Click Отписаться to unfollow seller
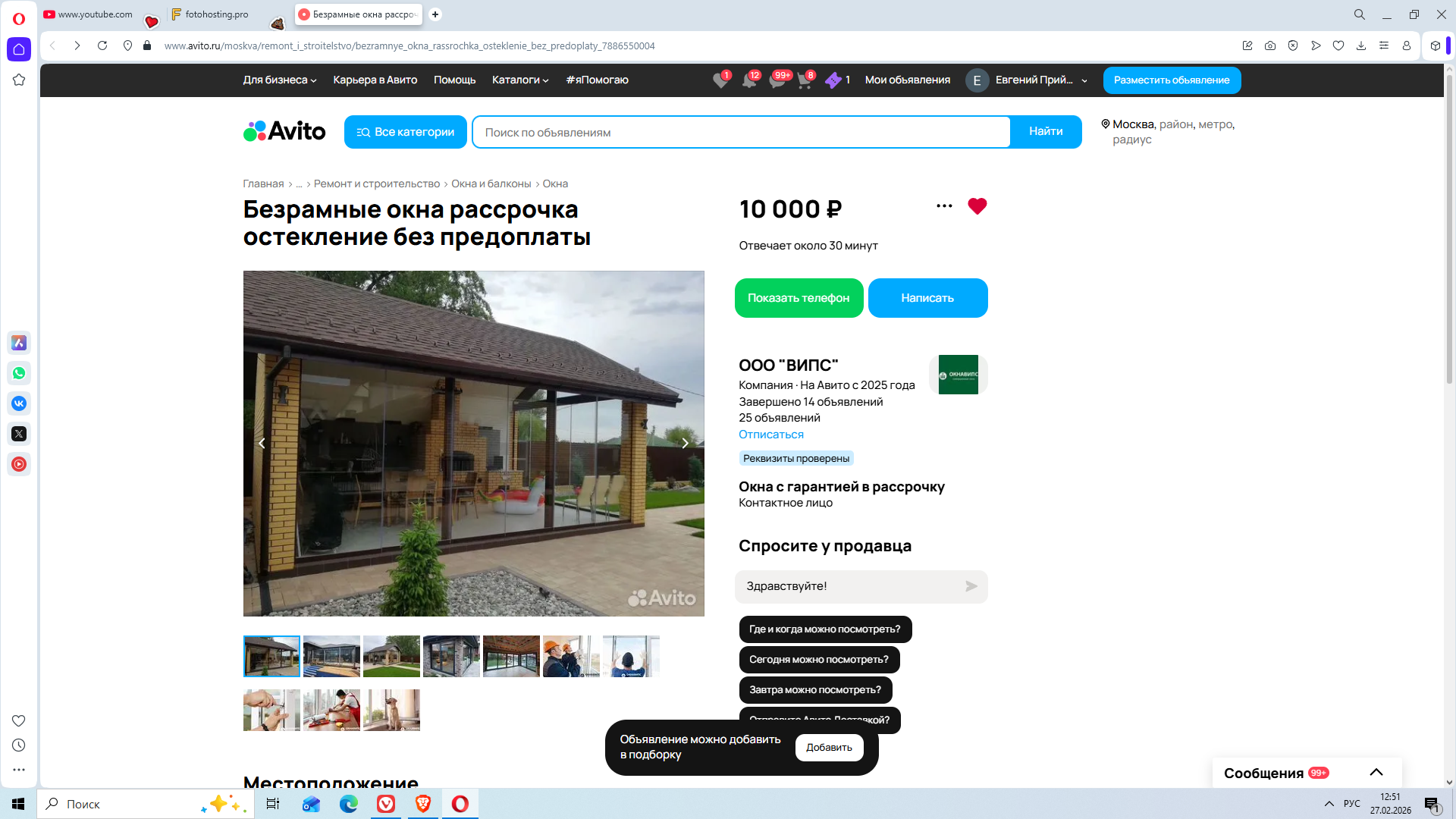The image size is (1456, 819). (x=770, y=435)
